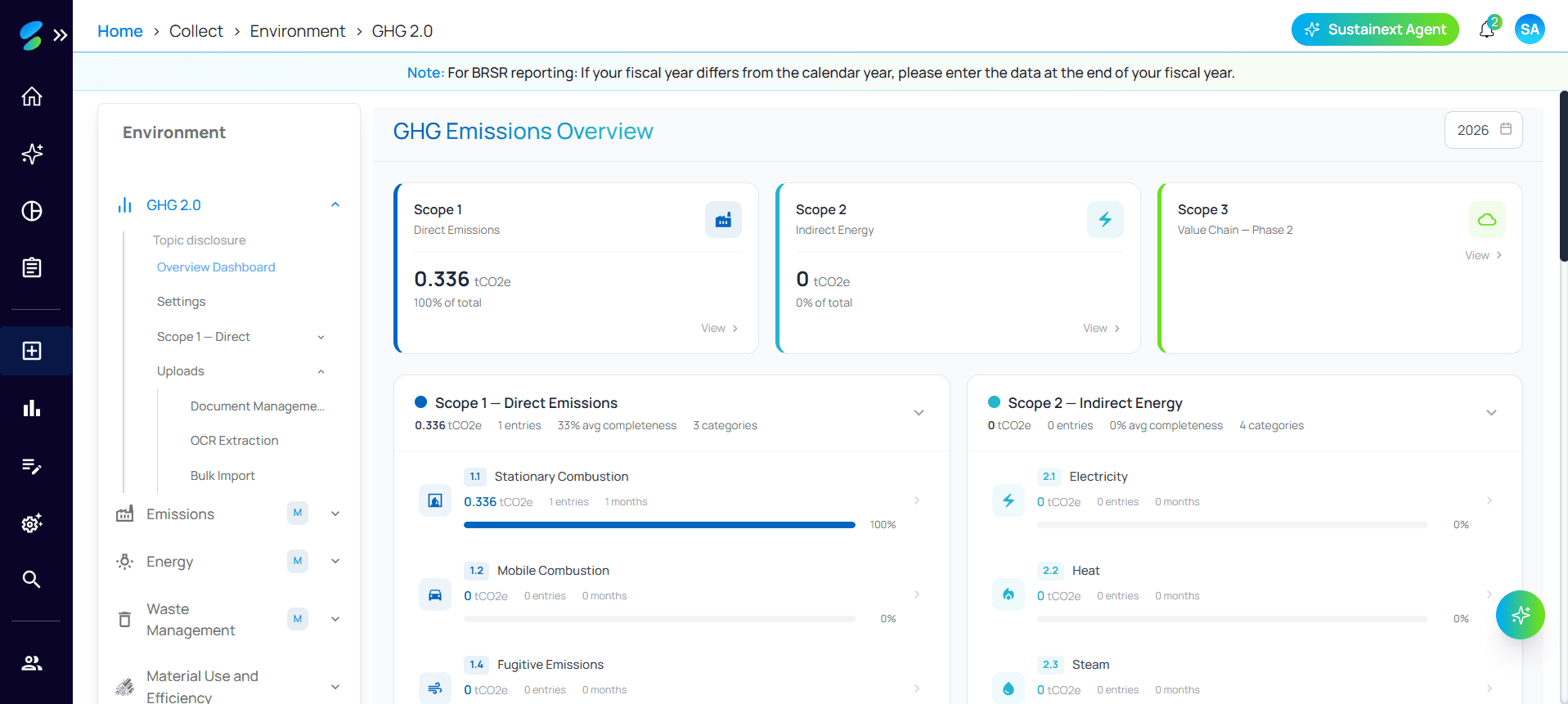Click the Environment breadcrumb
The image size is (1568, 704).
click(298, 31)
